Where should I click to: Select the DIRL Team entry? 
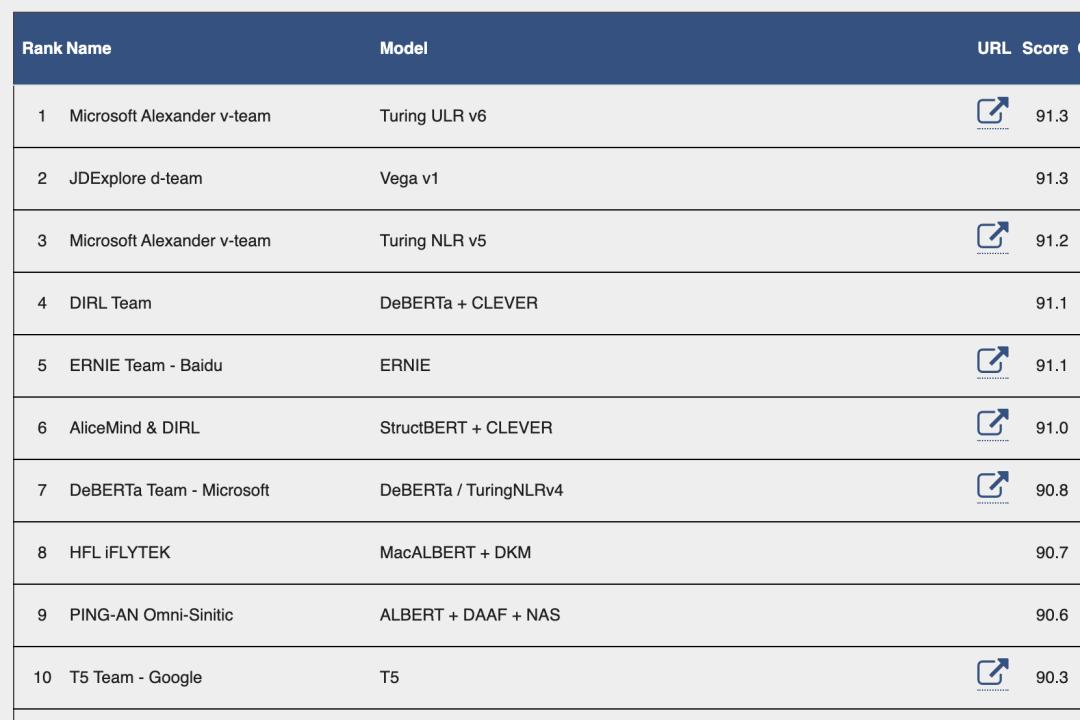[x=110, y=303]
